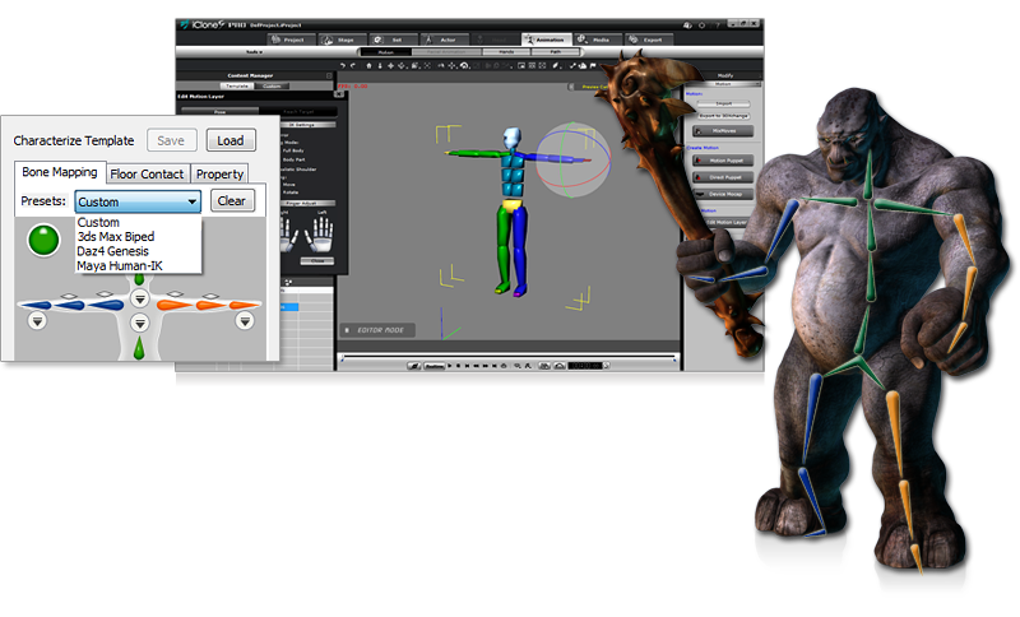Viewport: 1020px width, 617px height.
Task: Click the Play button in playback bar
Action: tap(450, 366)
